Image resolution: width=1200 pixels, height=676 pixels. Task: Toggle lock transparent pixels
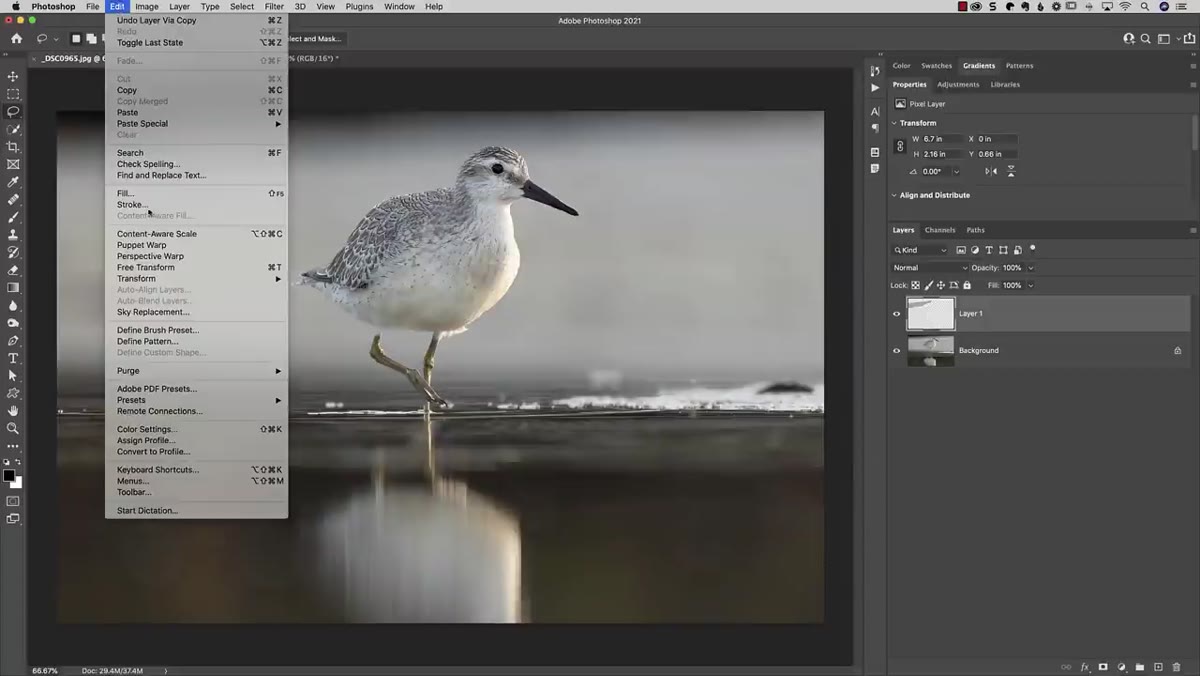coord(915,285)
